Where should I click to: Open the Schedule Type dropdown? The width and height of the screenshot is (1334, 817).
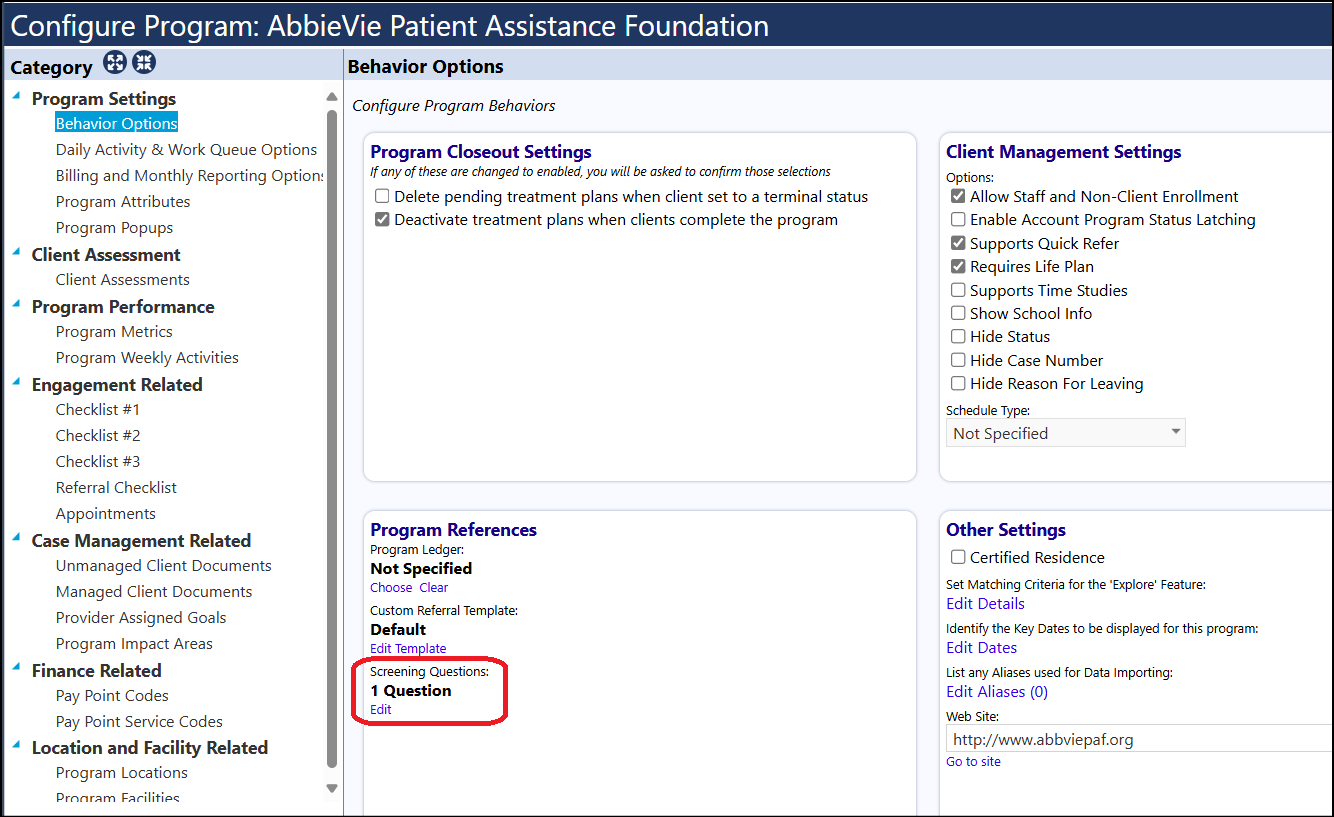click(1066, 433)
